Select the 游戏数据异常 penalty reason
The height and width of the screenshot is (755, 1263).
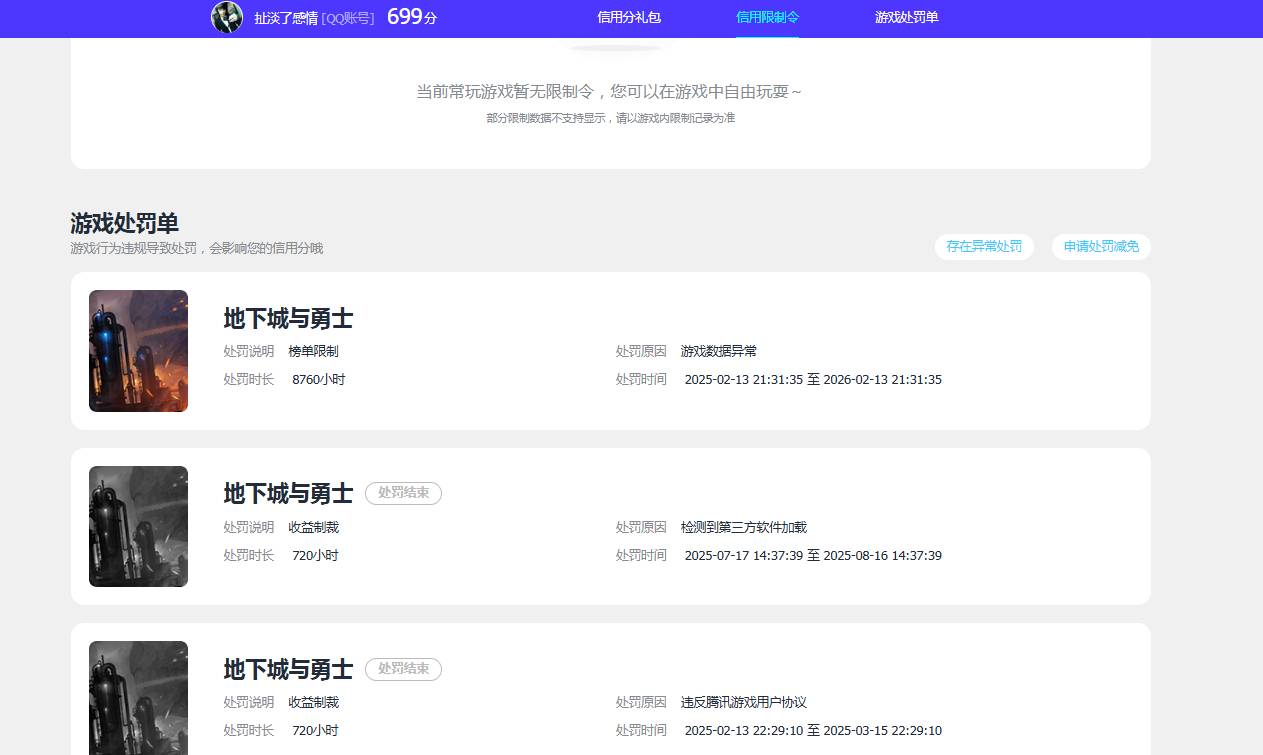click(x=717, y=351)
